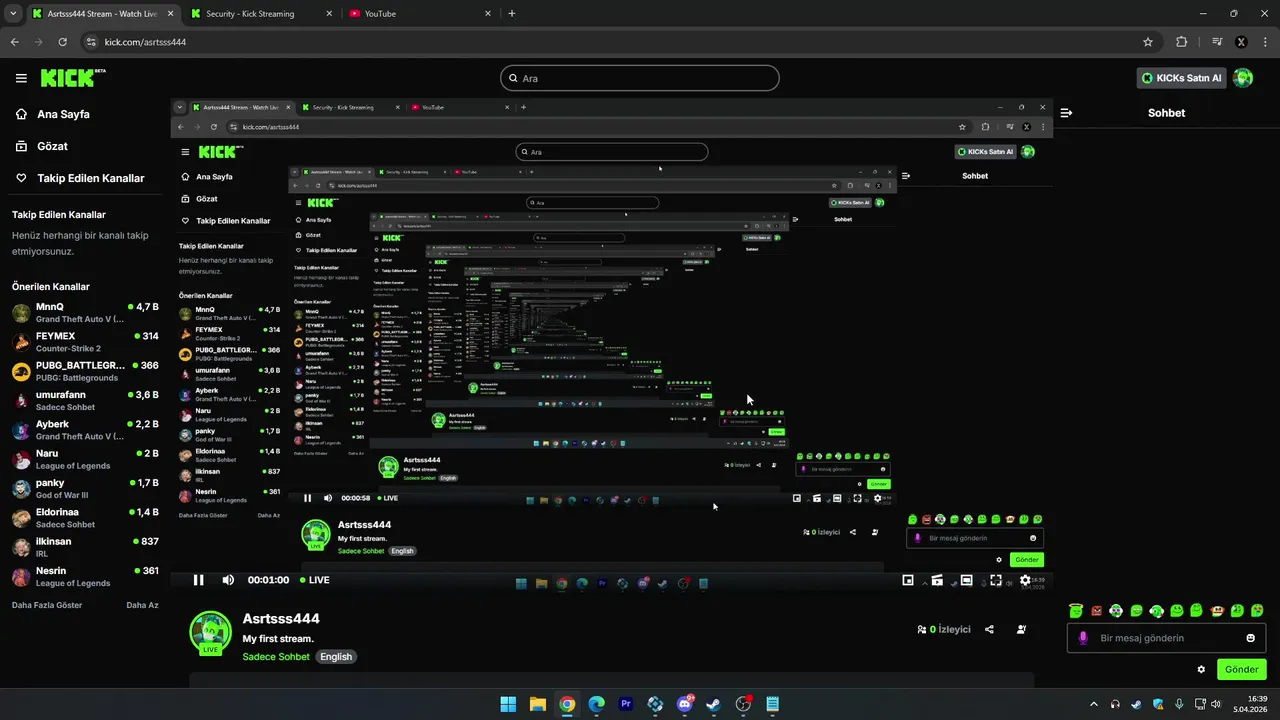Open player settings gear
Image resolution: width=1280 pixels, height=720 pixels.
pos(1025,580)
